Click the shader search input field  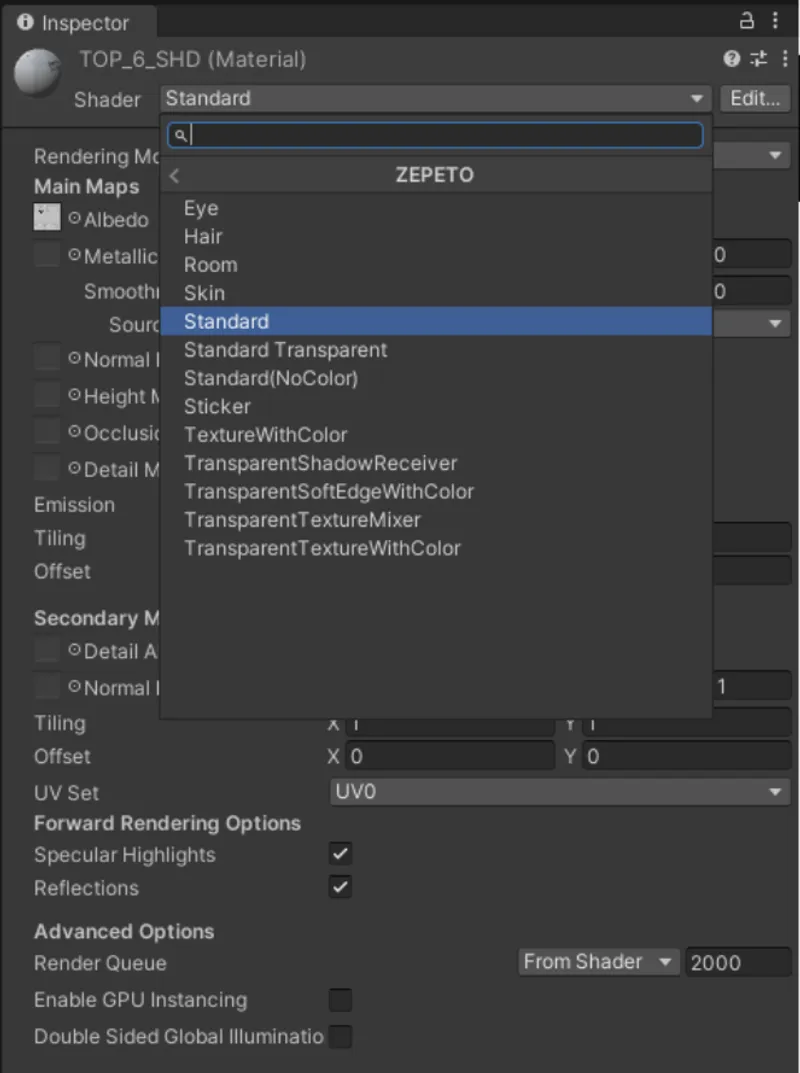pyautogui.click(x=435, y=134)
